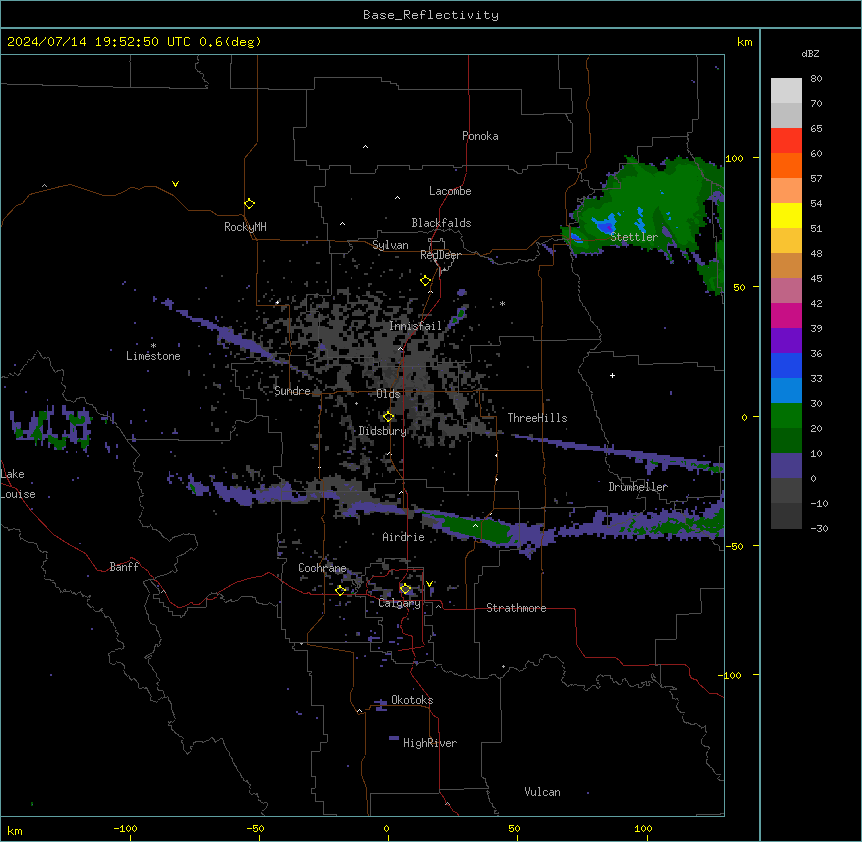Select the slate violet 0-10 dBZ legend swatch
Screen dimensions: 862x842
786,466
